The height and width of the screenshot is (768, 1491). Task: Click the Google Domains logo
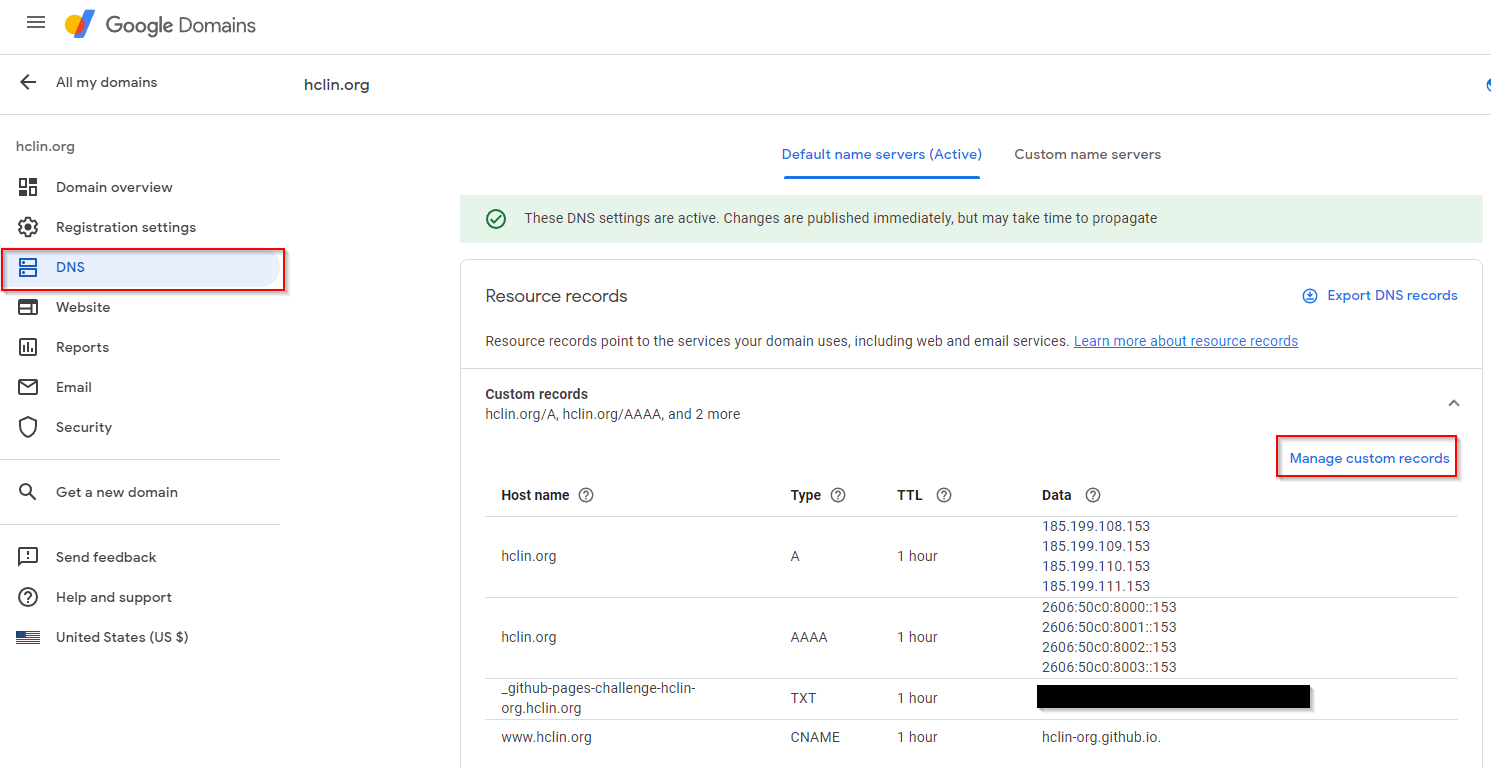(x=160, y=25)
